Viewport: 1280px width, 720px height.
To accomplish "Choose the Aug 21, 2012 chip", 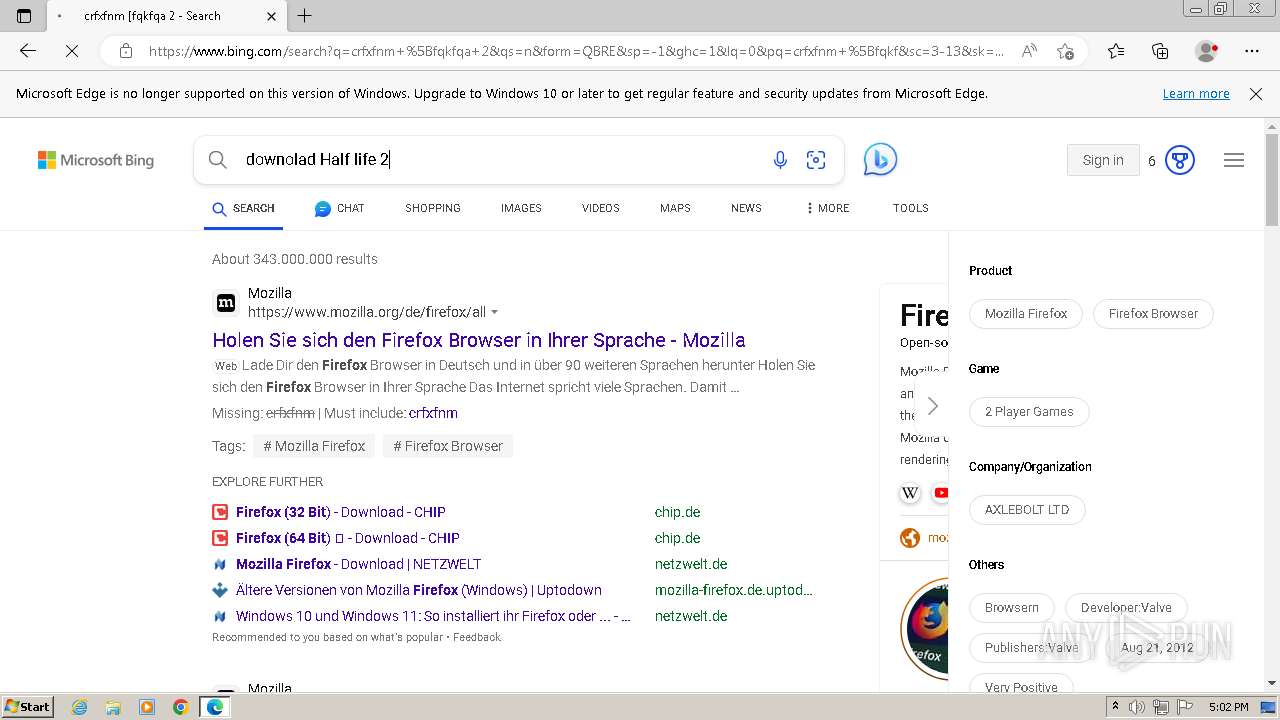I will [x=1157, y=648].
